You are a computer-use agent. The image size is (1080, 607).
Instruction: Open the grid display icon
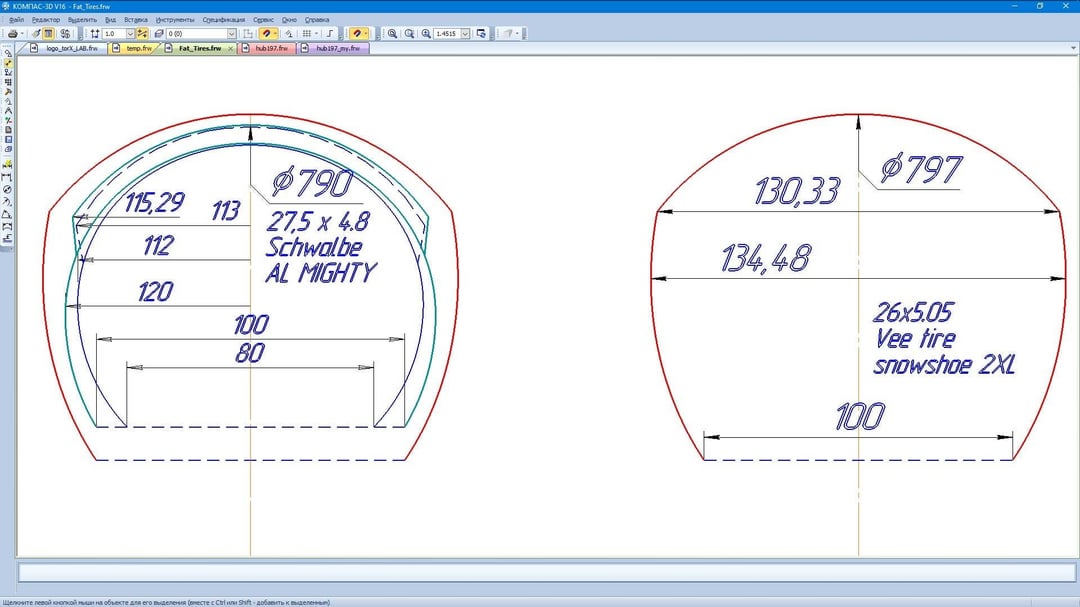point(306,33)
